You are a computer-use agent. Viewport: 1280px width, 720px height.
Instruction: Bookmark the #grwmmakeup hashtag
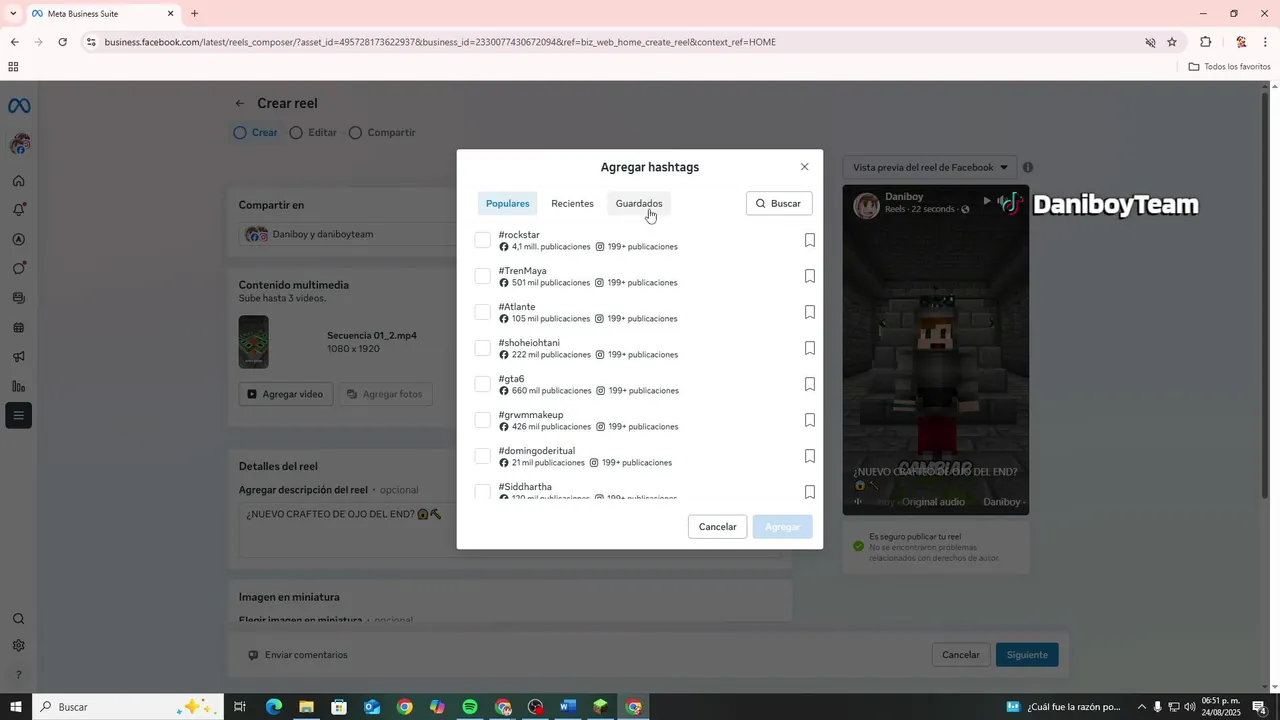click(810, 420)
